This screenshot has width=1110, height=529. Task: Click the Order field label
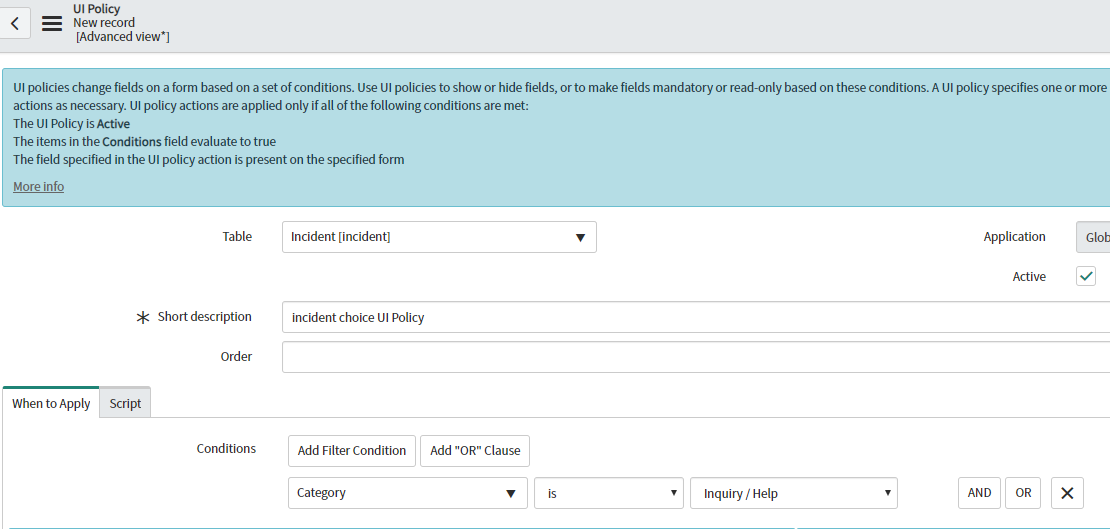pos(236,356)
